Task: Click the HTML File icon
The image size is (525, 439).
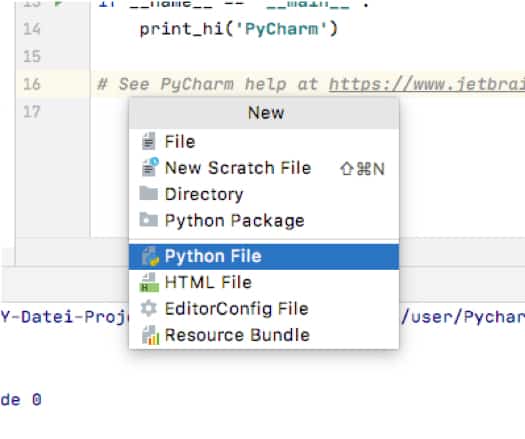Action: coord(149,282)
